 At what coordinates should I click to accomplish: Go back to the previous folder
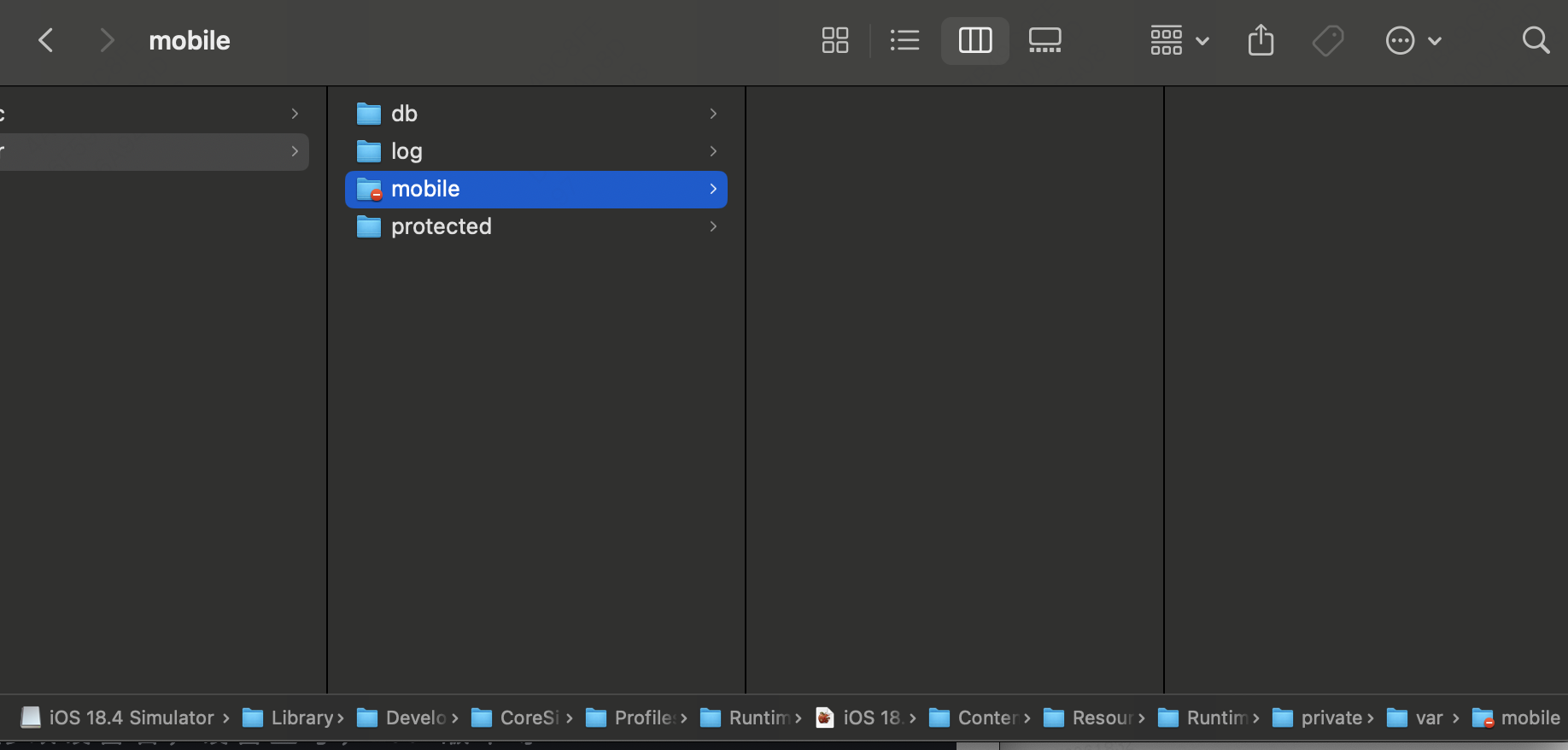click(x=46, y=40)
